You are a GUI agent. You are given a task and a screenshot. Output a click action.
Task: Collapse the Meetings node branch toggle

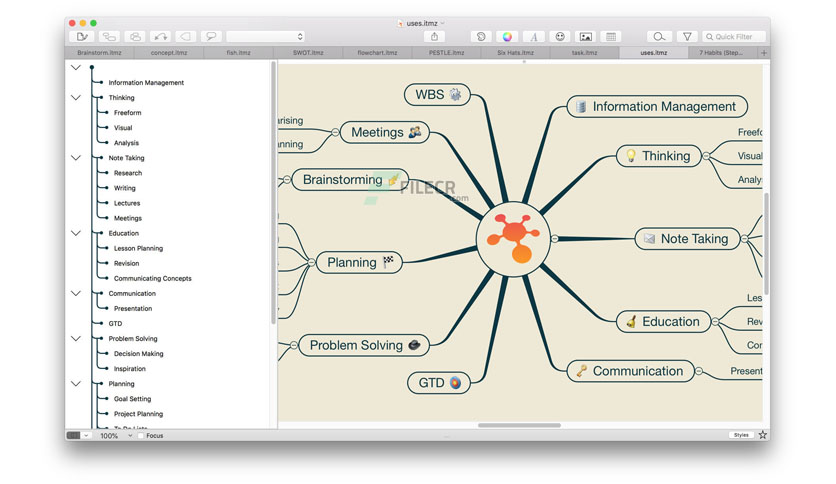(x=335, y=132)
